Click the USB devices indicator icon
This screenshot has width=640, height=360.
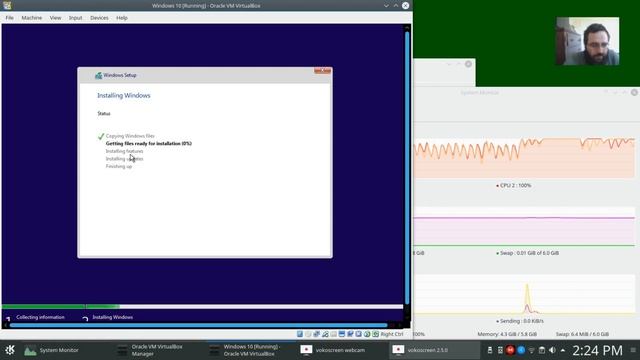tap(325, 334)
